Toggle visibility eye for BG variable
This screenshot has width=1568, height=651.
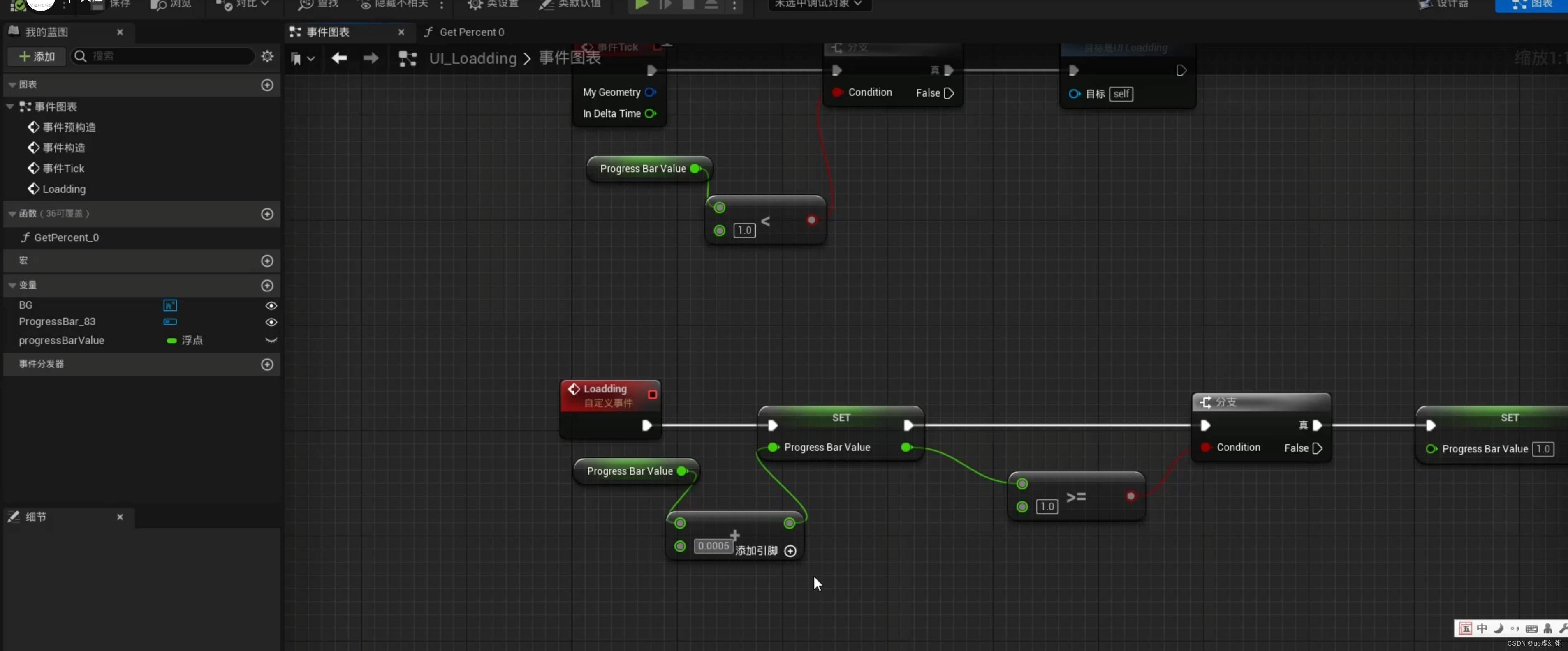(x=271, y=305)
